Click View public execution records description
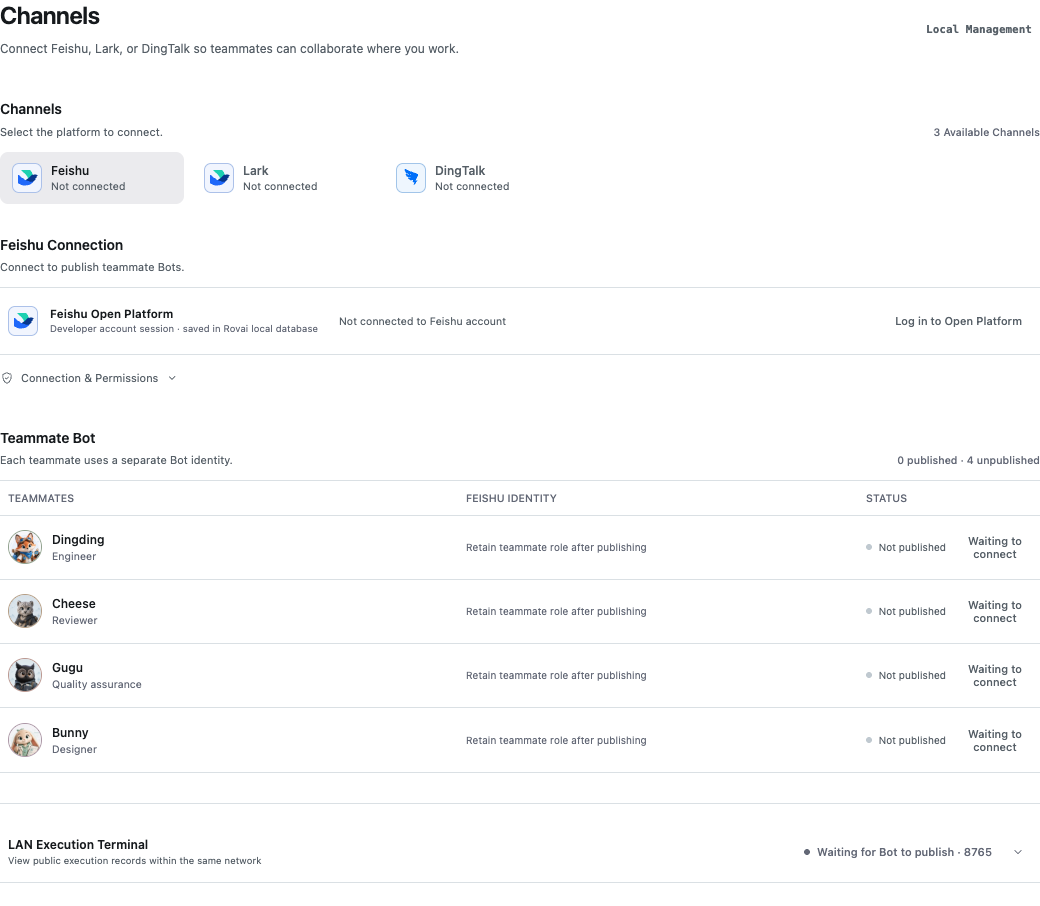The image size is (1040, 906). click(x=135, y=861)
